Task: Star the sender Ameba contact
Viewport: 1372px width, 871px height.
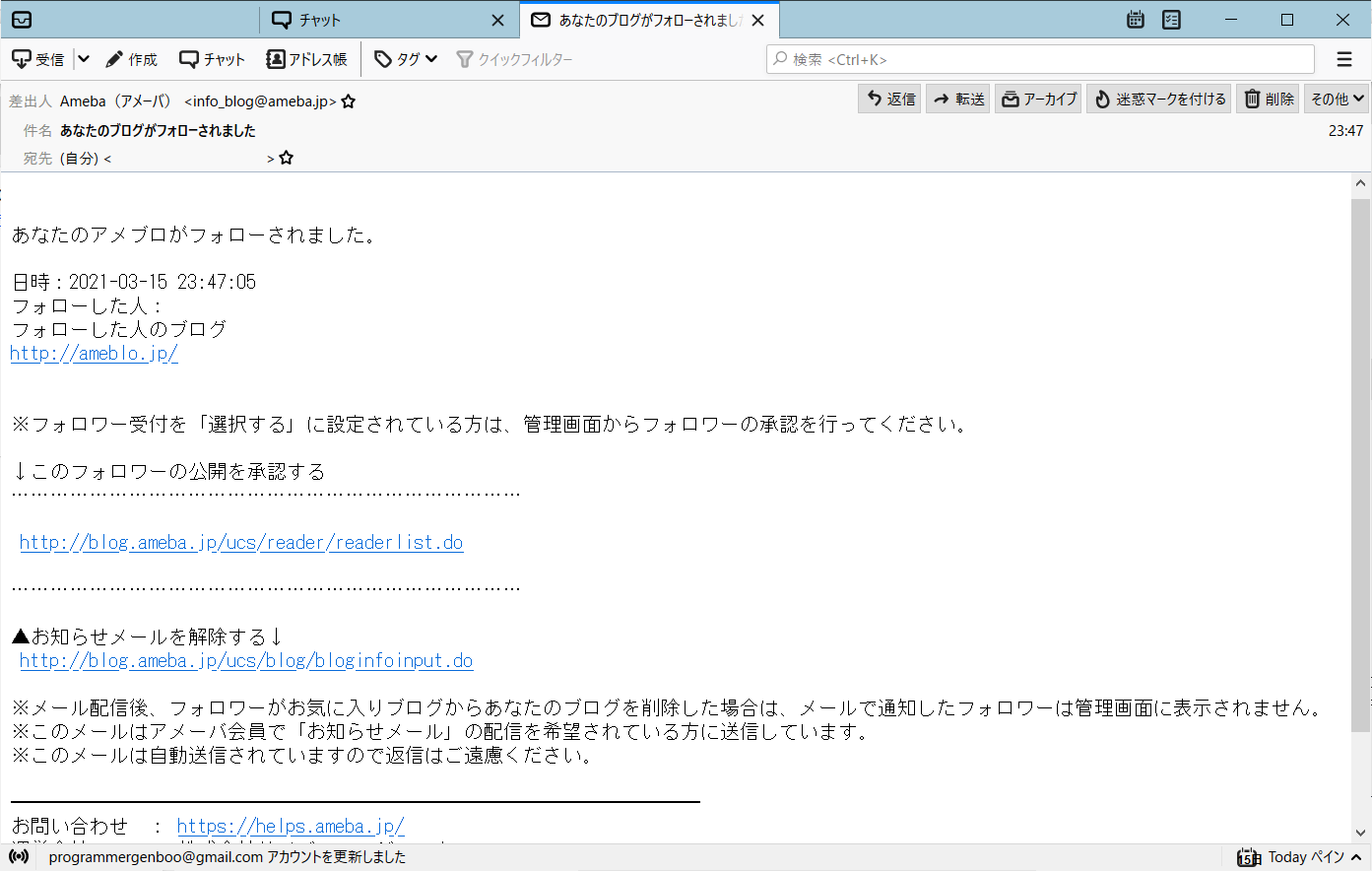Action: tap(349, 101)
